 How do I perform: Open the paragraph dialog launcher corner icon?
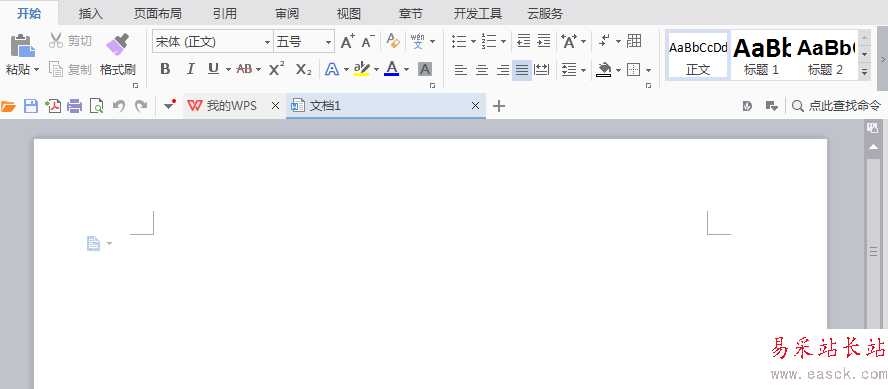[x=648, y=86]
